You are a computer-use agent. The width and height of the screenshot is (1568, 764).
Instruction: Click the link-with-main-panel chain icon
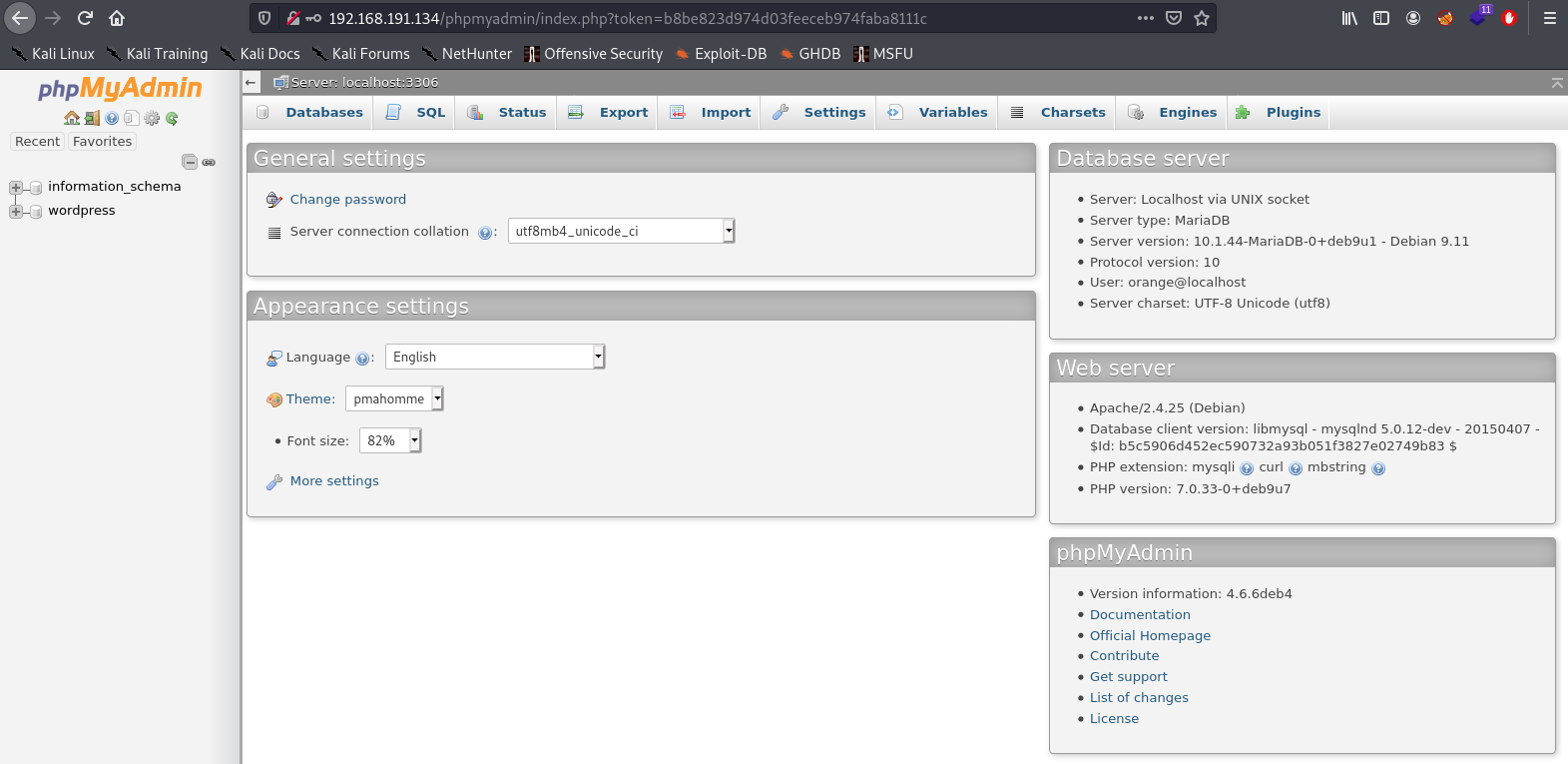point(209,162)
